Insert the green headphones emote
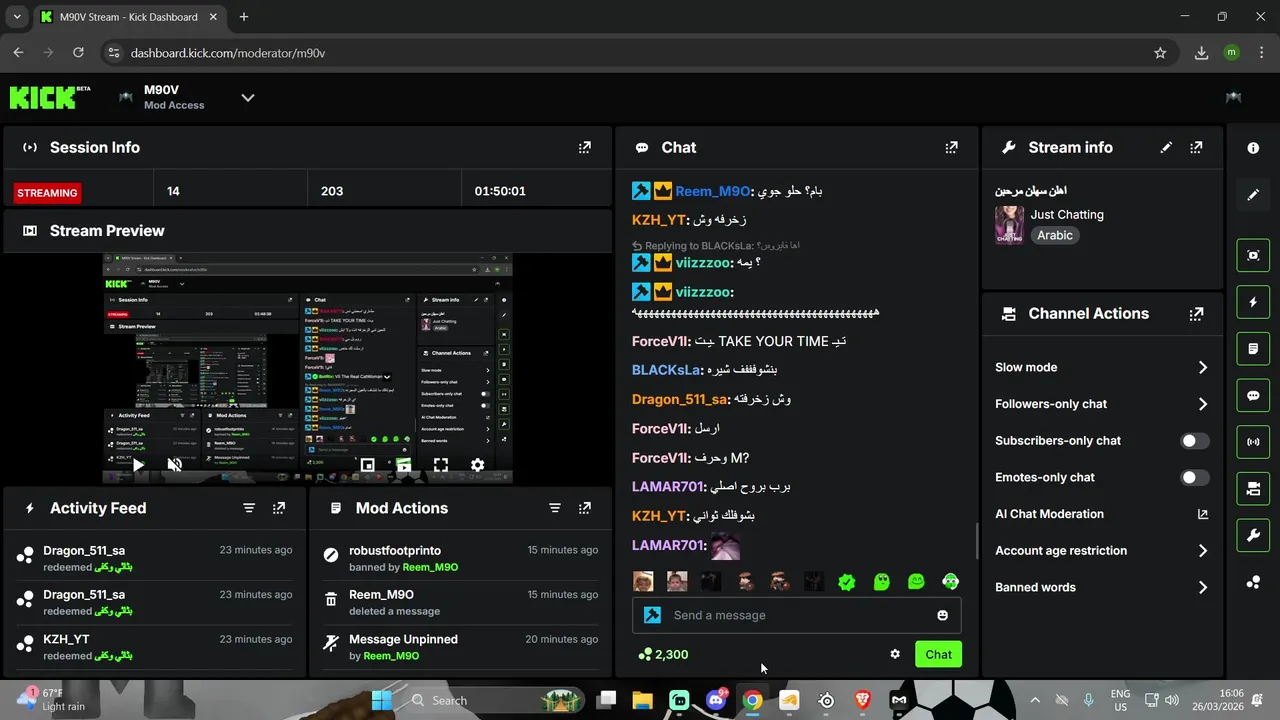Image resolution: width=1280 pixels, height=720 pixels. click(x=950, y=582)
